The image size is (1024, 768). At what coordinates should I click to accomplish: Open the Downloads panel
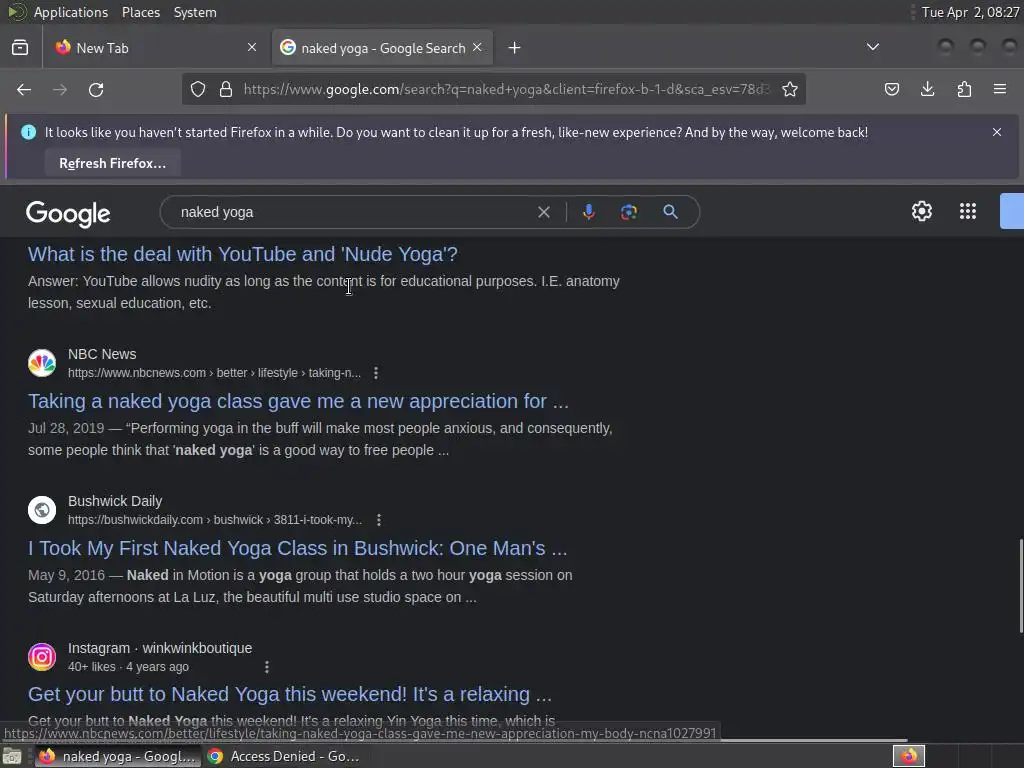927,89
